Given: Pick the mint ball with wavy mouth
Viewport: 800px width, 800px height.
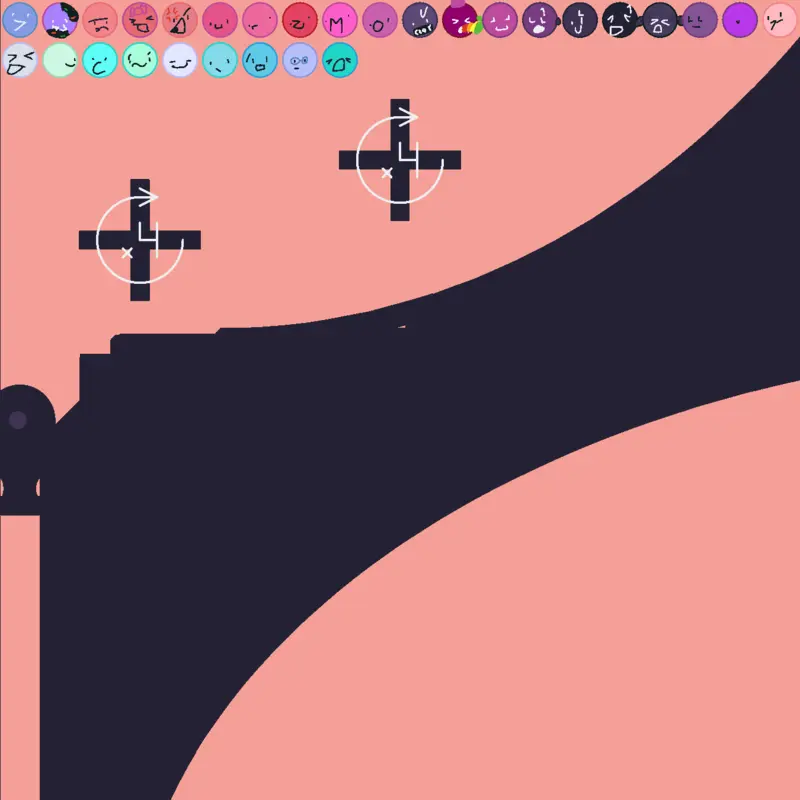Looking at the screenshot, I should 140,60.
